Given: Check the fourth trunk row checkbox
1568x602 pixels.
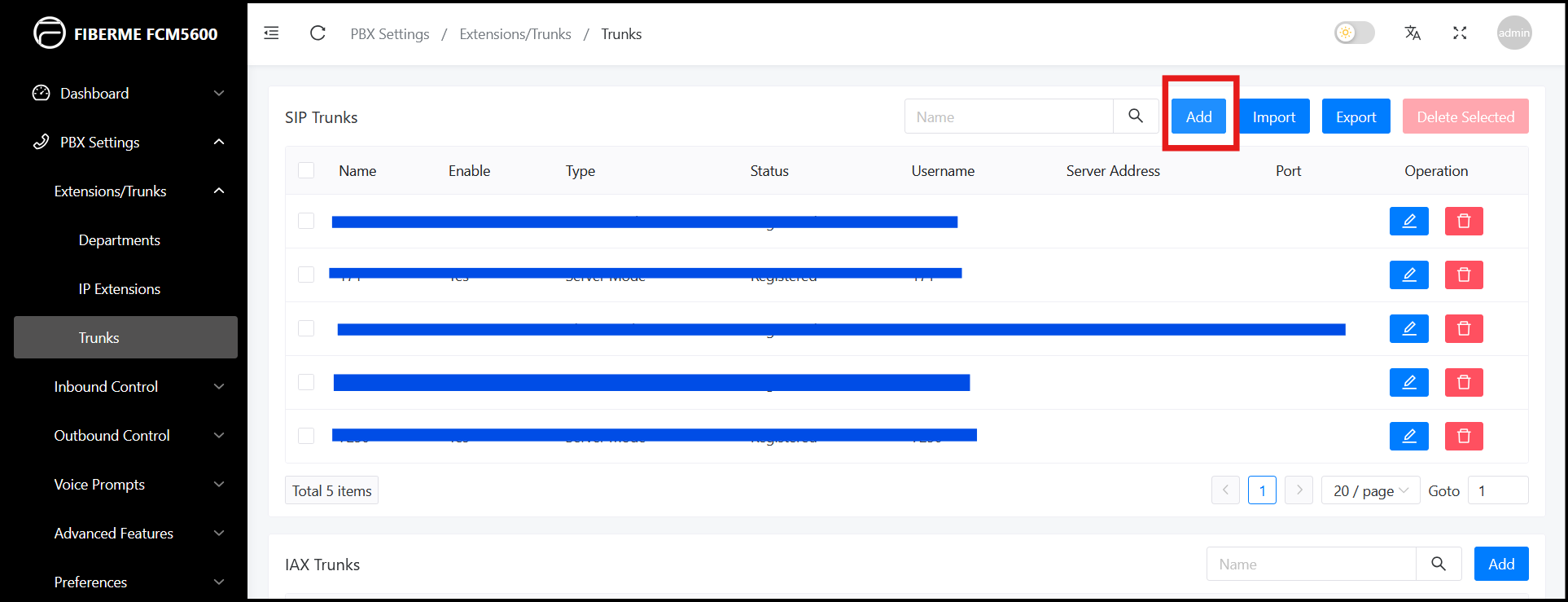Looking at the screenshot, I should 306,382.
